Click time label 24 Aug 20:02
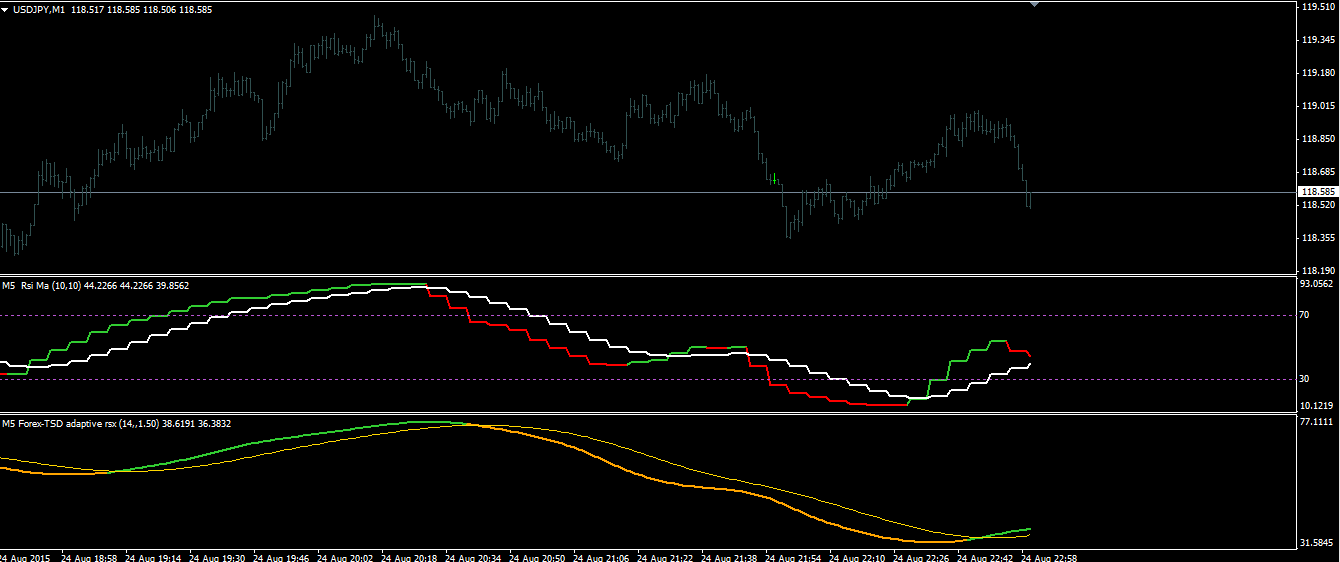Image resolution: width=1340 pixels, height=562 pixels. pos(347,556)
